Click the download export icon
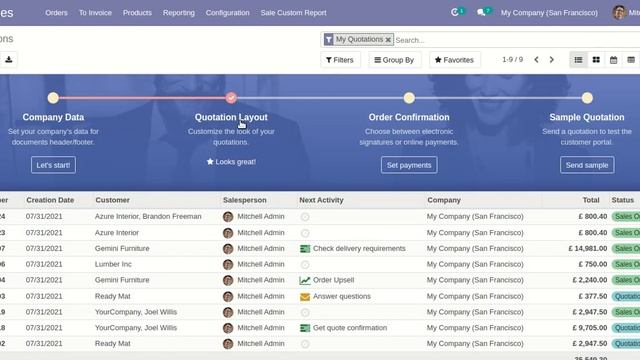This screenshot has height=360, width=640. tap(9, 60)
